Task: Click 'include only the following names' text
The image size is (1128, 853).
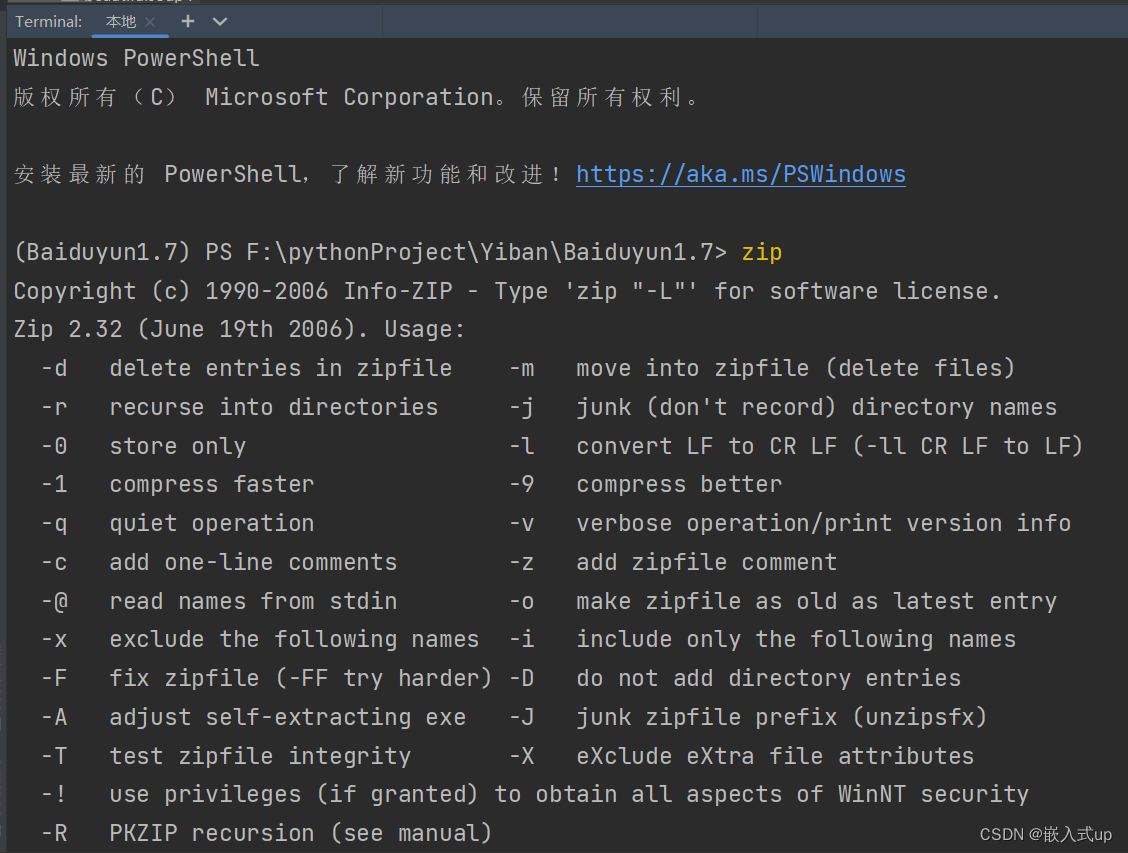Action: [x=796, y=639]
